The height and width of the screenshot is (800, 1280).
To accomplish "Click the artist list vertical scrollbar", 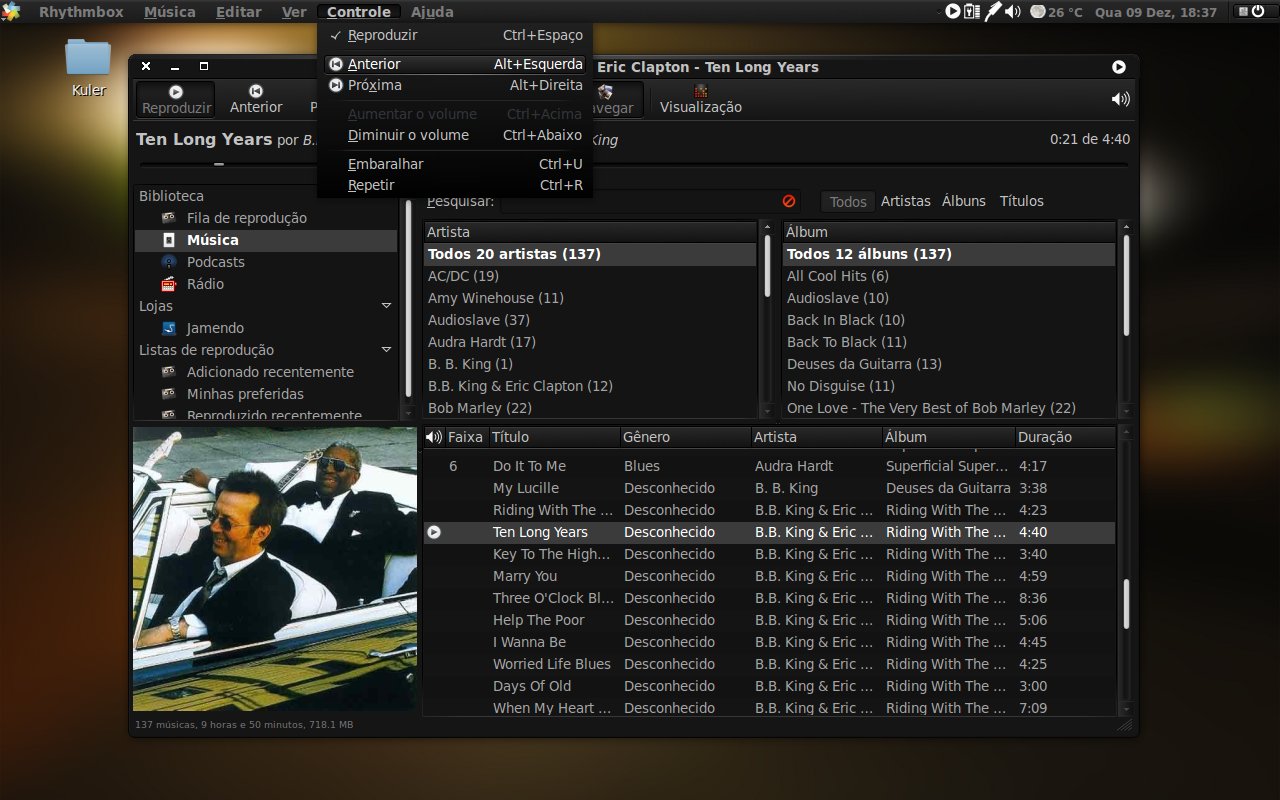I will click(x=767, y=320).
